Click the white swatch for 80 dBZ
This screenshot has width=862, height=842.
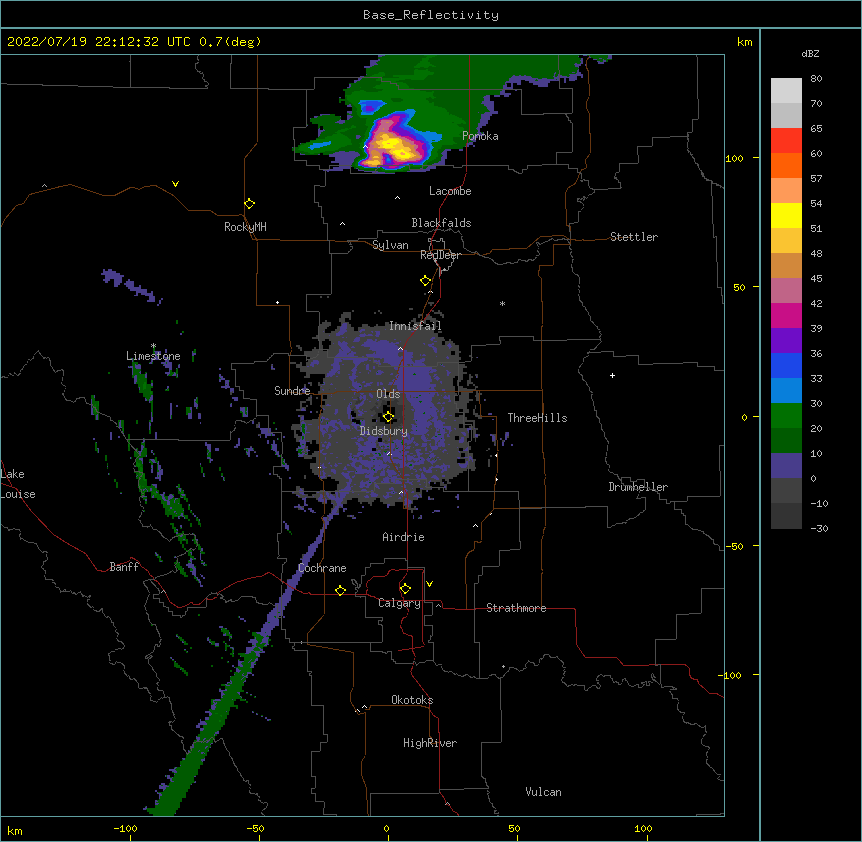(x=786, y=91)
